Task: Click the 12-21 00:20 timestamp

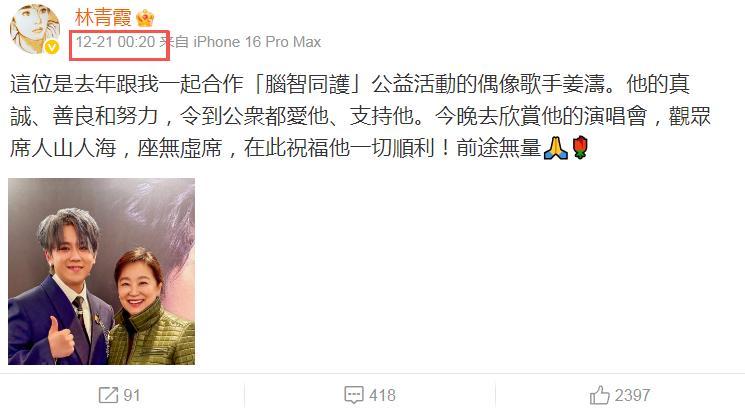Action: point(115,42)
